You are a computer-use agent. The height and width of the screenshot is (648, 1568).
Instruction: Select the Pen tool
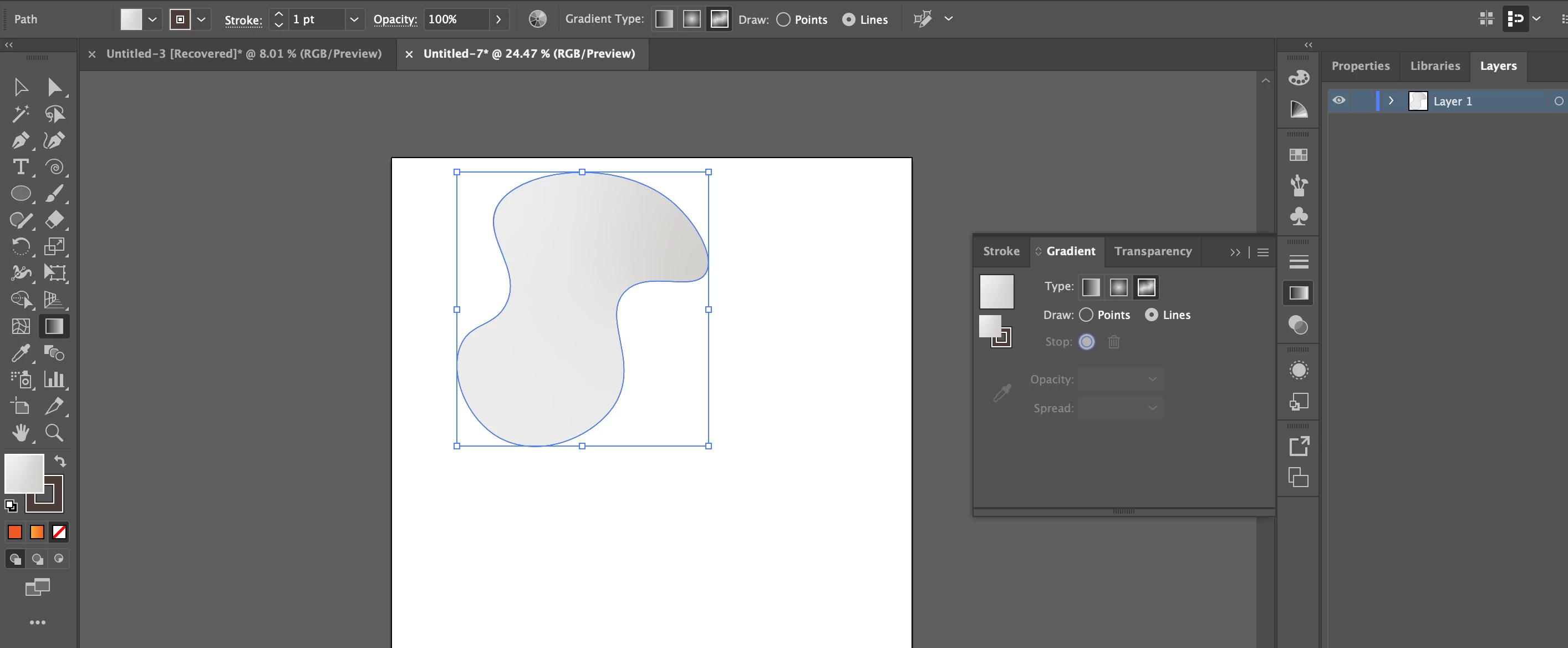pos(20,141)
